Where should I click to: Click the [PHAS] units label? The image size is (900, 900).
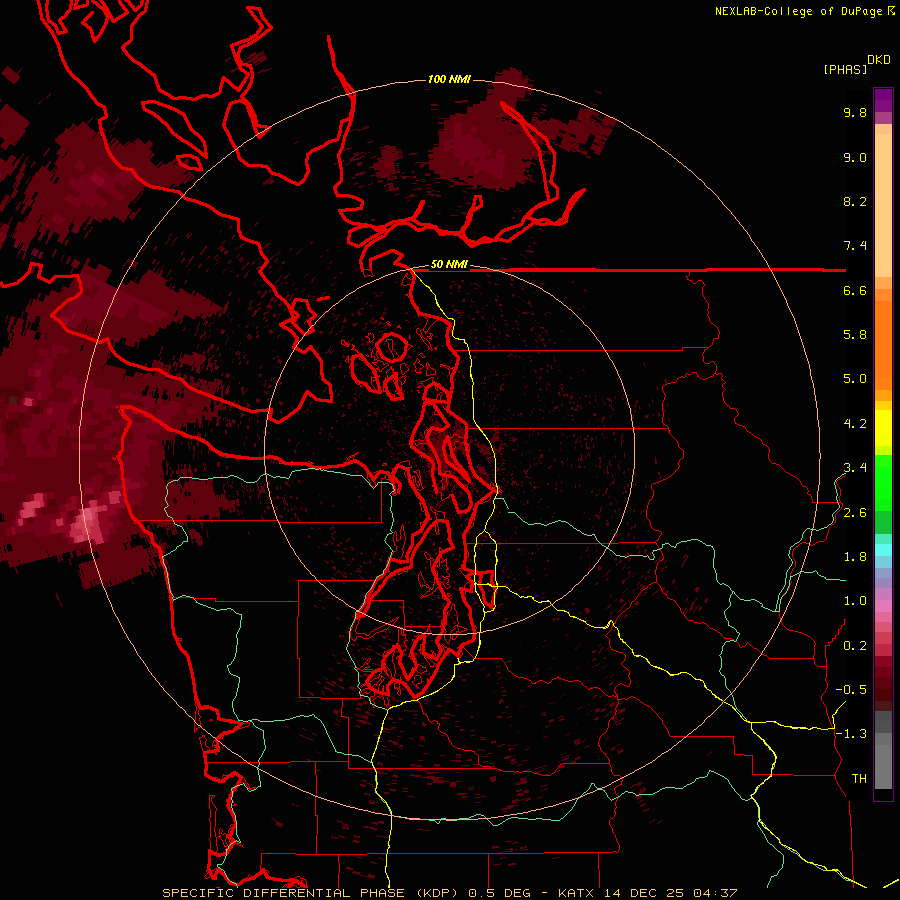845,69
